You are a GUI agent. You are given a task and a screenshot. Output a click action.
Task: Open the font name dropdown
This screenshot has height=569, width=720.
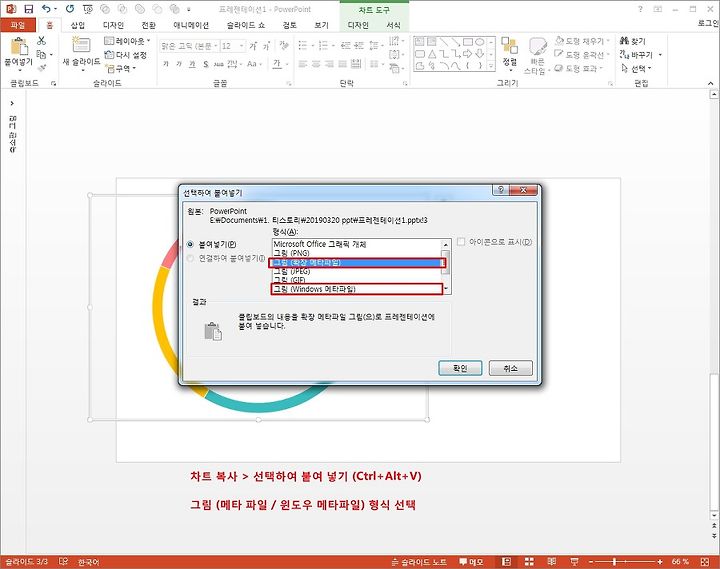(216, 46)
